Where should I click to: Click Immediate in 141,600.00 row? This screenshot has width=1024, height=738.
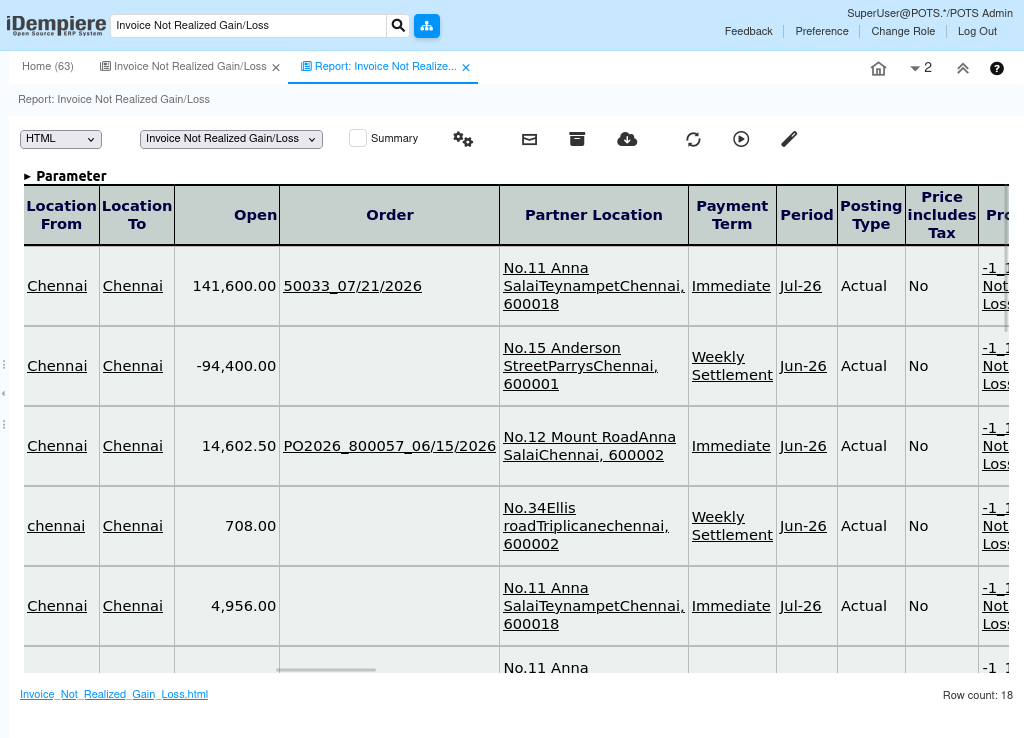pos(731,286)
